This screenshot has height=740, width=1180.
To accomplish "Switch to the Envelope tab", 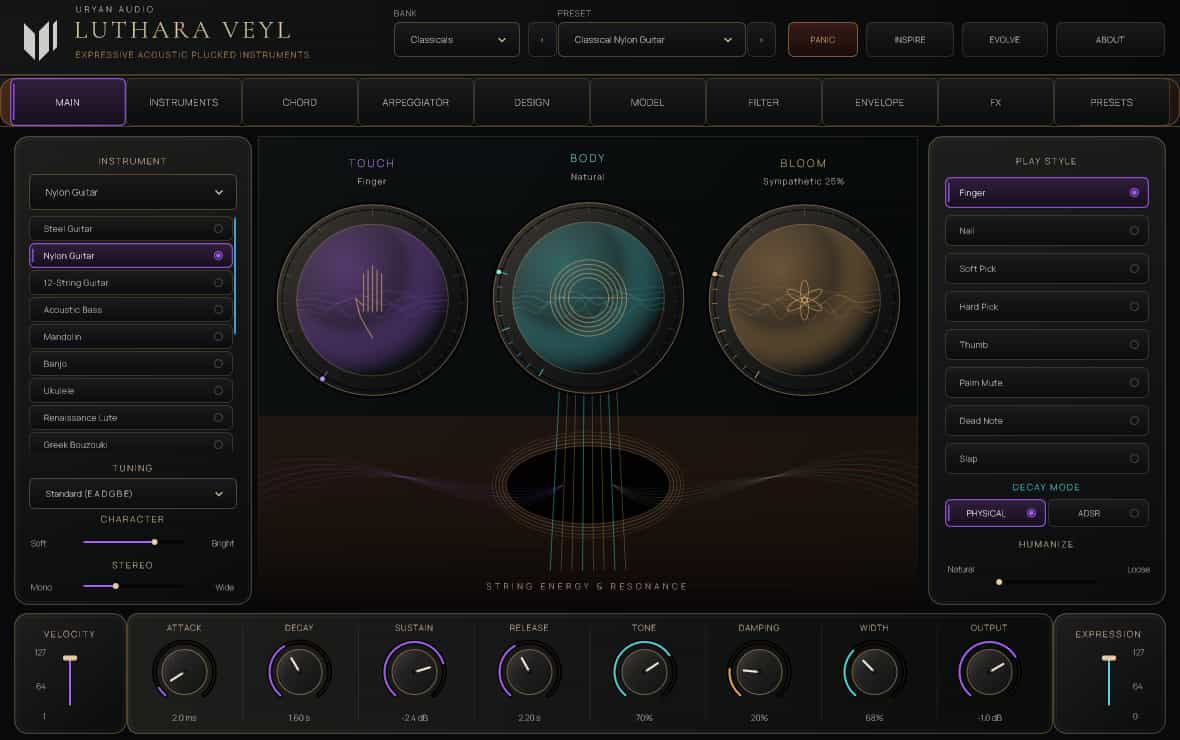I will click(x=879, y=102).
